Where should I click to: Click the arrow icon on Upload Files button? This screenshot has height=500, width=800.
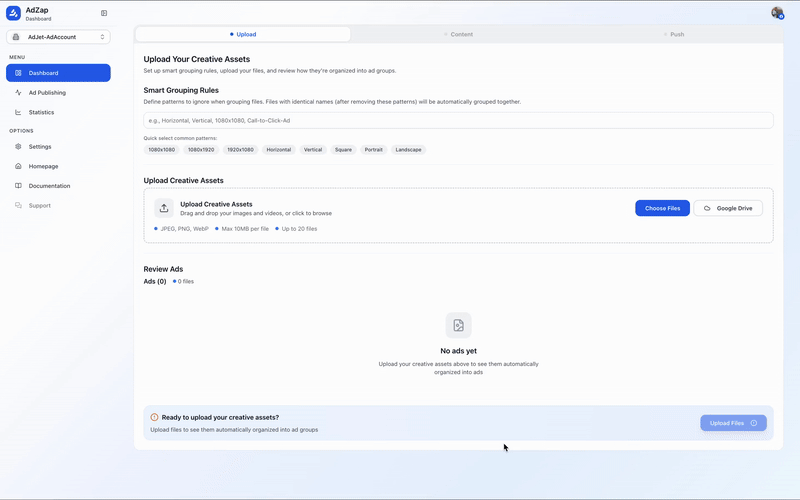click(754, 423)
